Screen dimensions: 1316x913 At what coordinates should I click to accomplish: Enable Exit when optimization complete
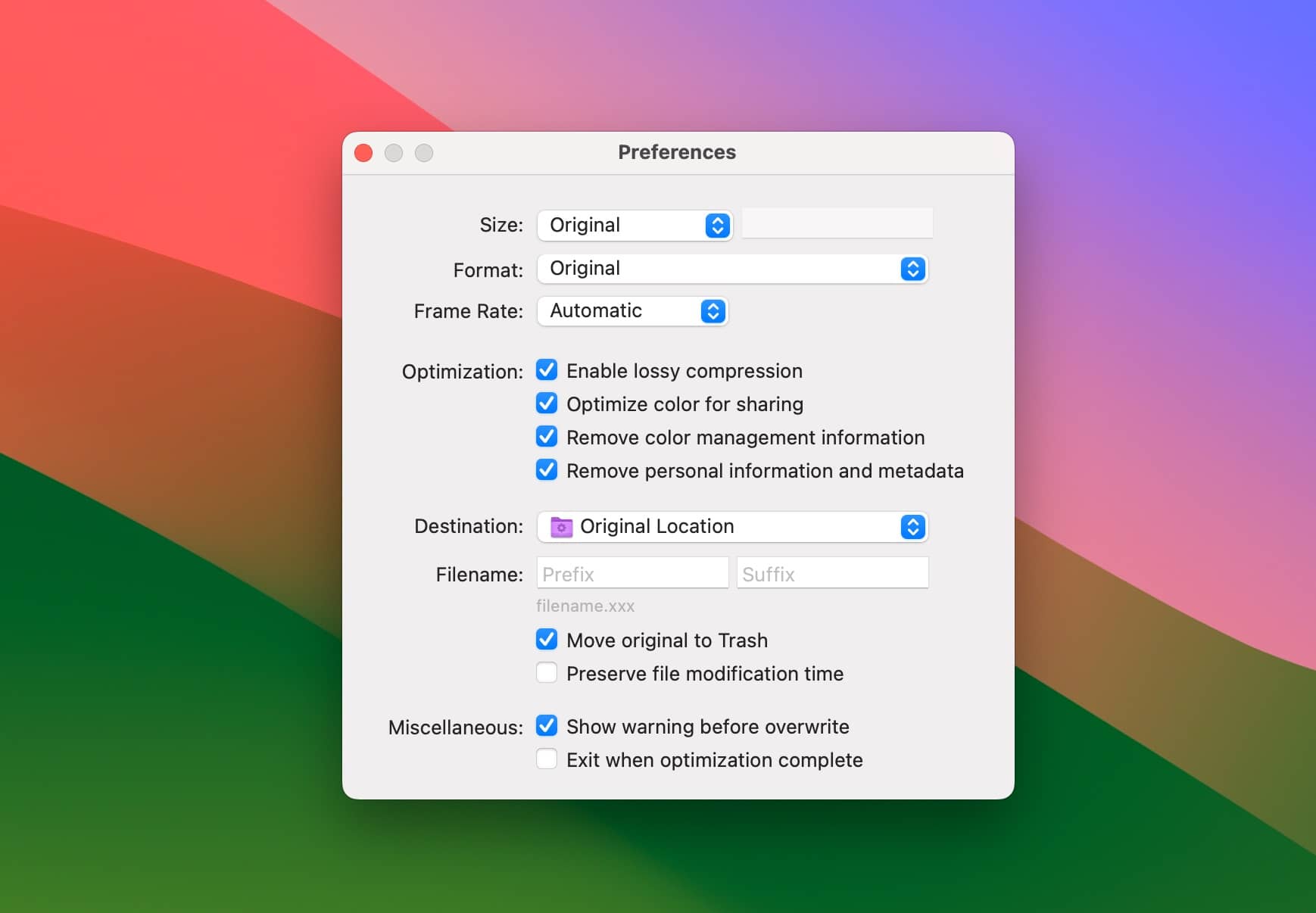click(x=547, y=759)
